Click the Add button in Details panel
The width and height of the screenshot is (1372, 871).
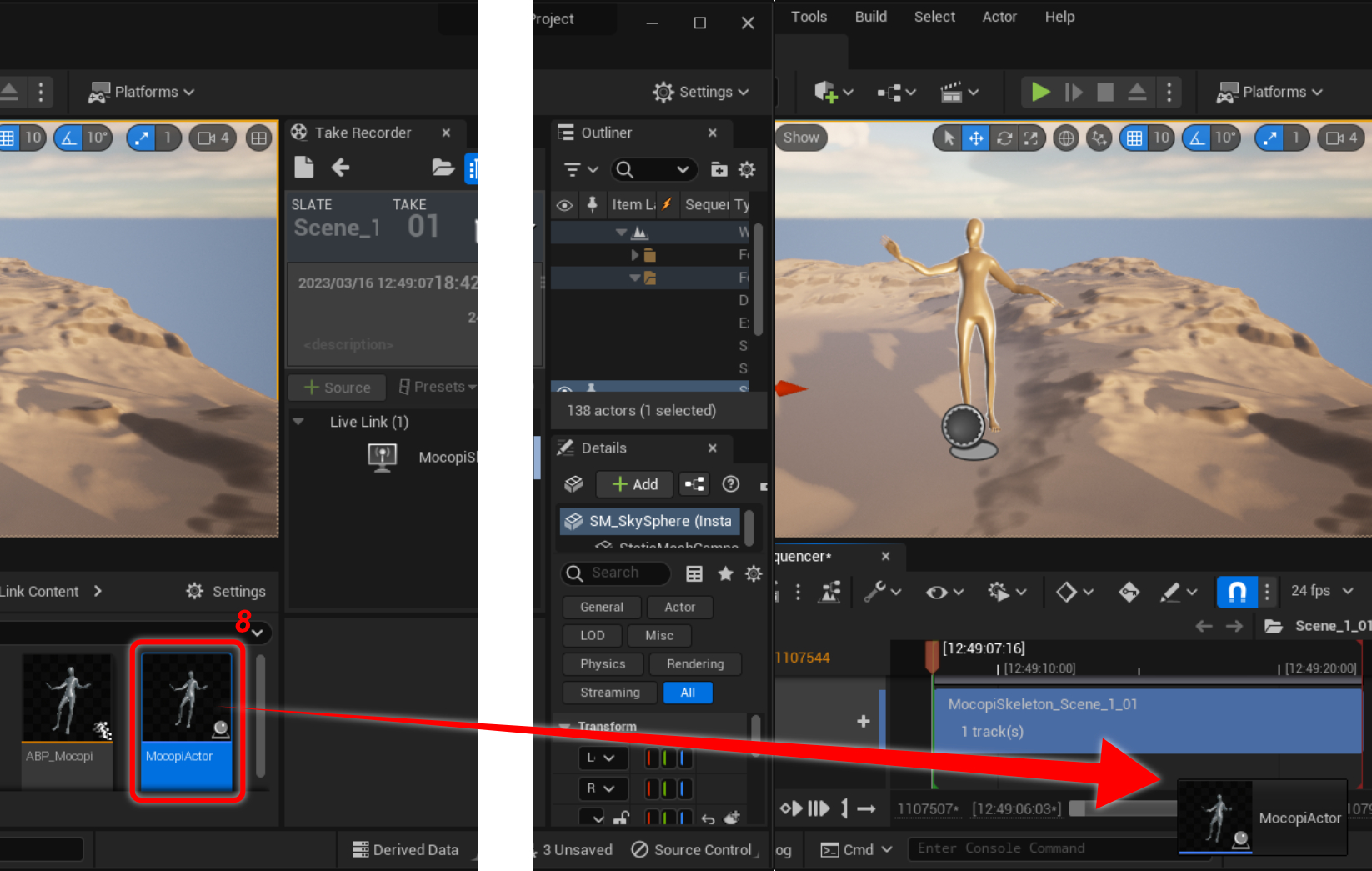click(x=635, y=484)
